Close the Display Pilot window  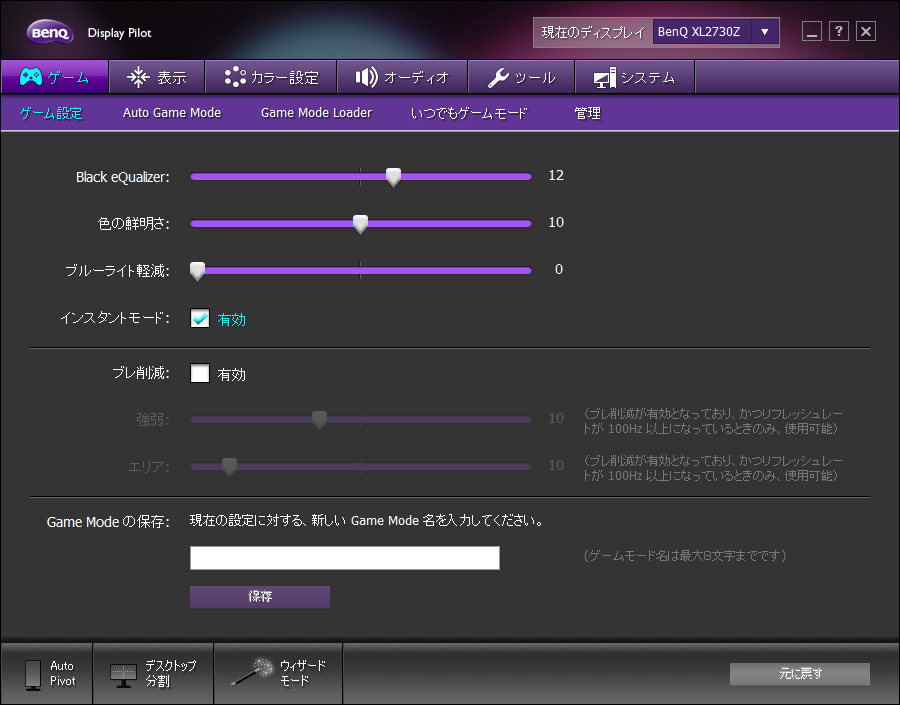[x=866, y=31]
